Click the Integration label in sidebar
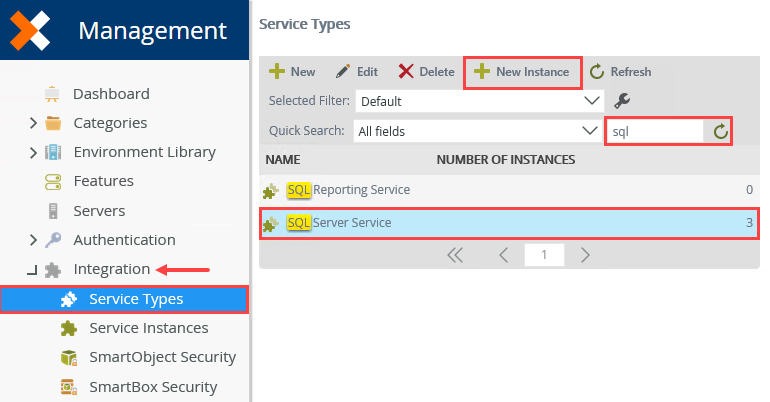This screenshot has width=770, height=402. 112,269
